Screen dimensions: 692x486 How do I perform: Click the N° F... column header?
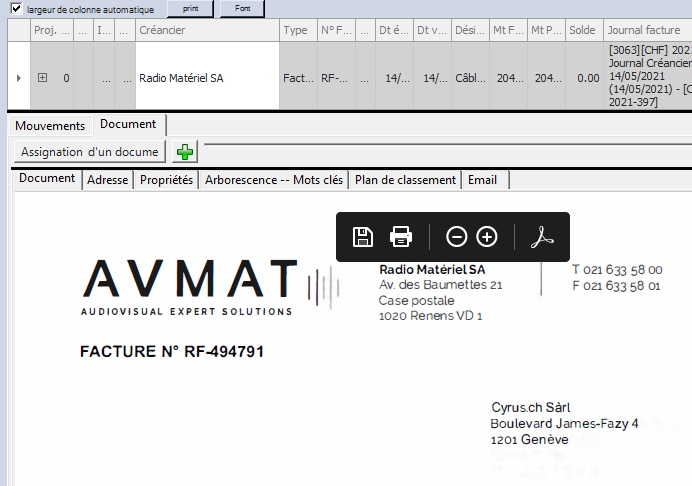(336, 30)
